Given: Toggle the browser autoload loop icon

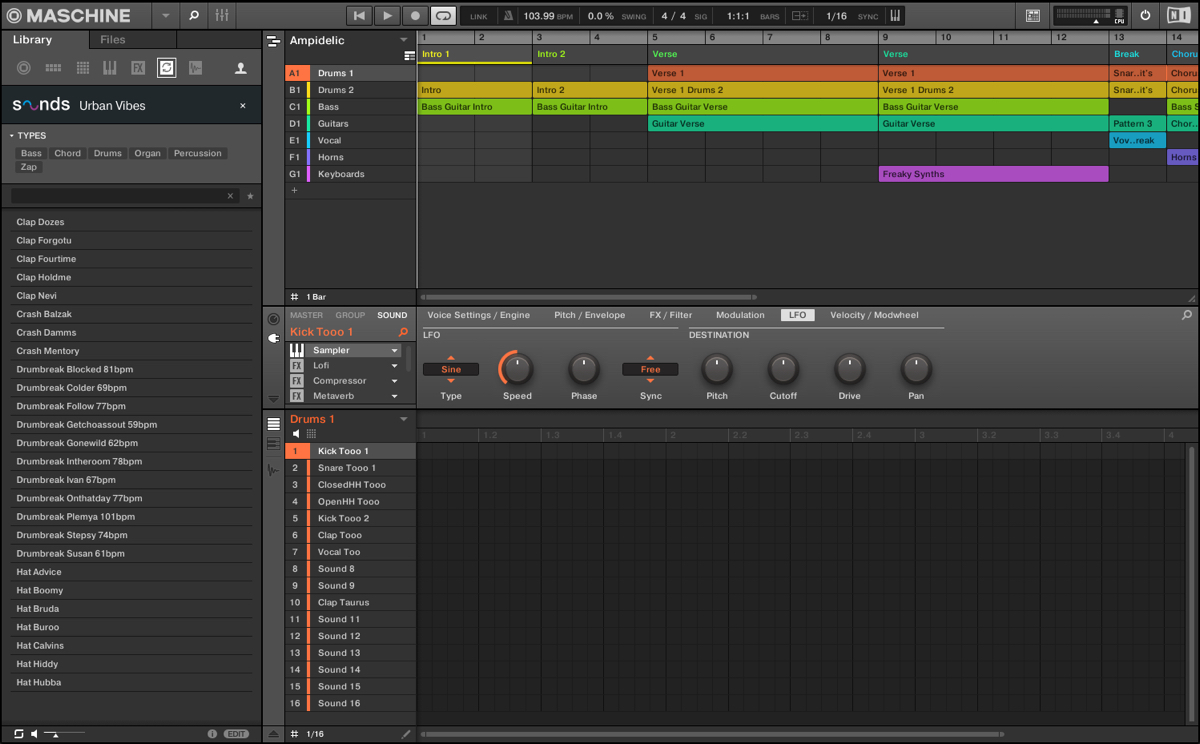Looking at the screenshot, I should [18, 734].
